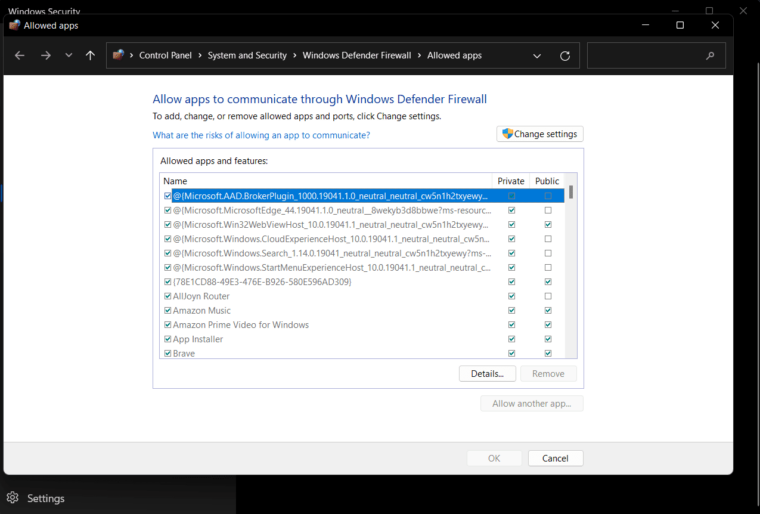760x514 pixels.
Task: Expand chevron after Control Panel breadcrumb
Action: (x=200, y=56)
